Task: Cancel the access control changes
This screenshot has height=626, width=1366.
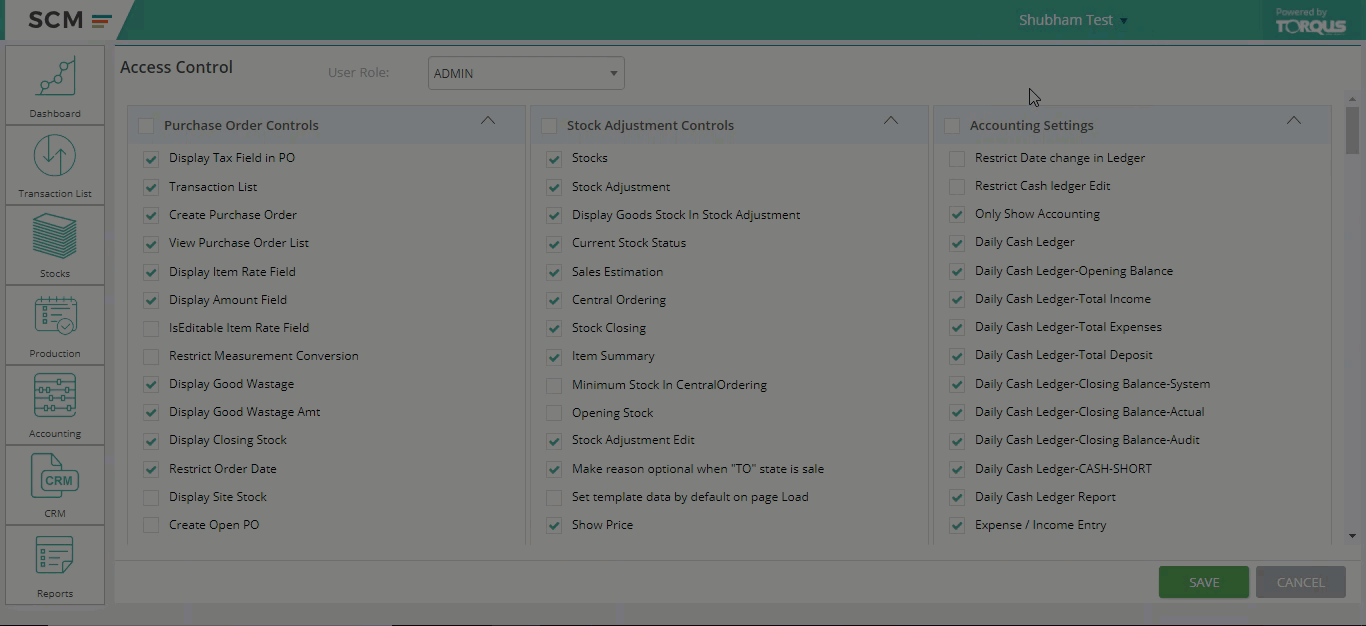Action: [x=1300, y=582]
